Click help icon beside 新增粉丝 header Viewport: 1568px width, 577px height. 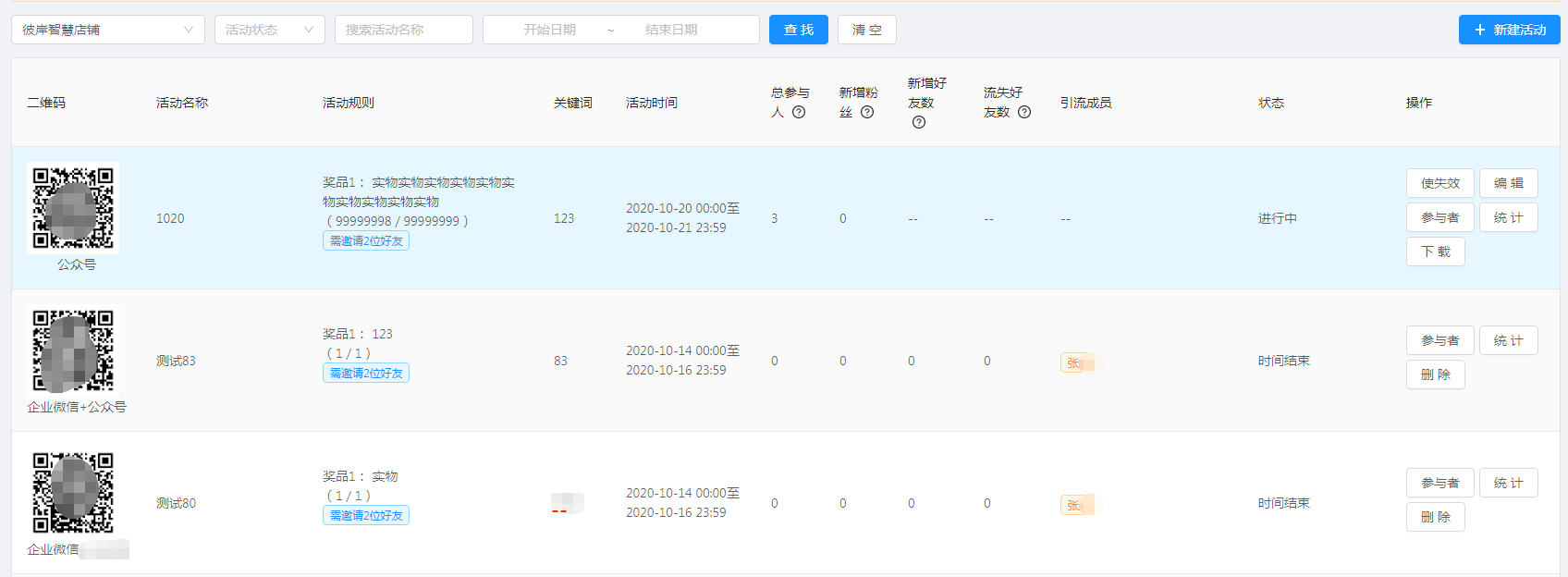[x=867, y=113]
